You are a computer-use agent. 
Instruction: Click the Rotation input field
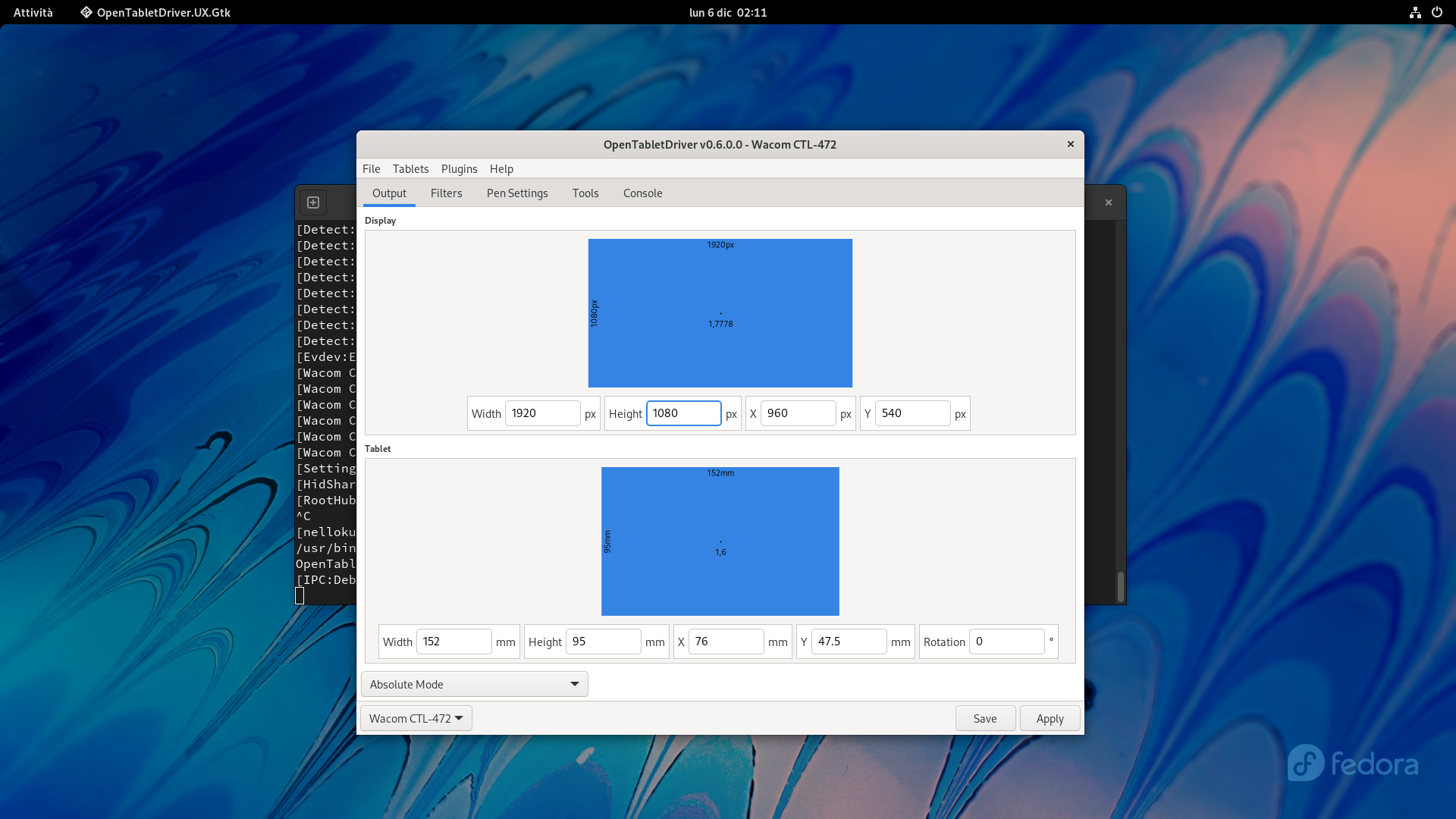1006,642
